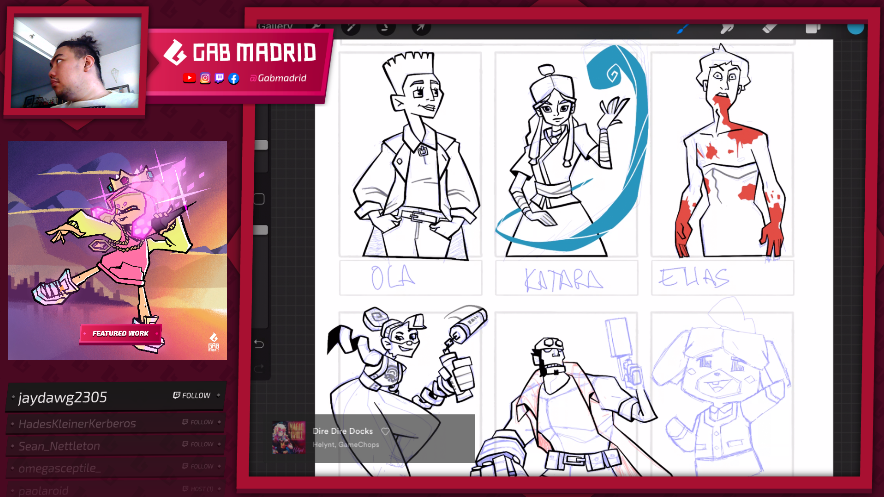Select Sean_Nettleton username

pos(59,446)
